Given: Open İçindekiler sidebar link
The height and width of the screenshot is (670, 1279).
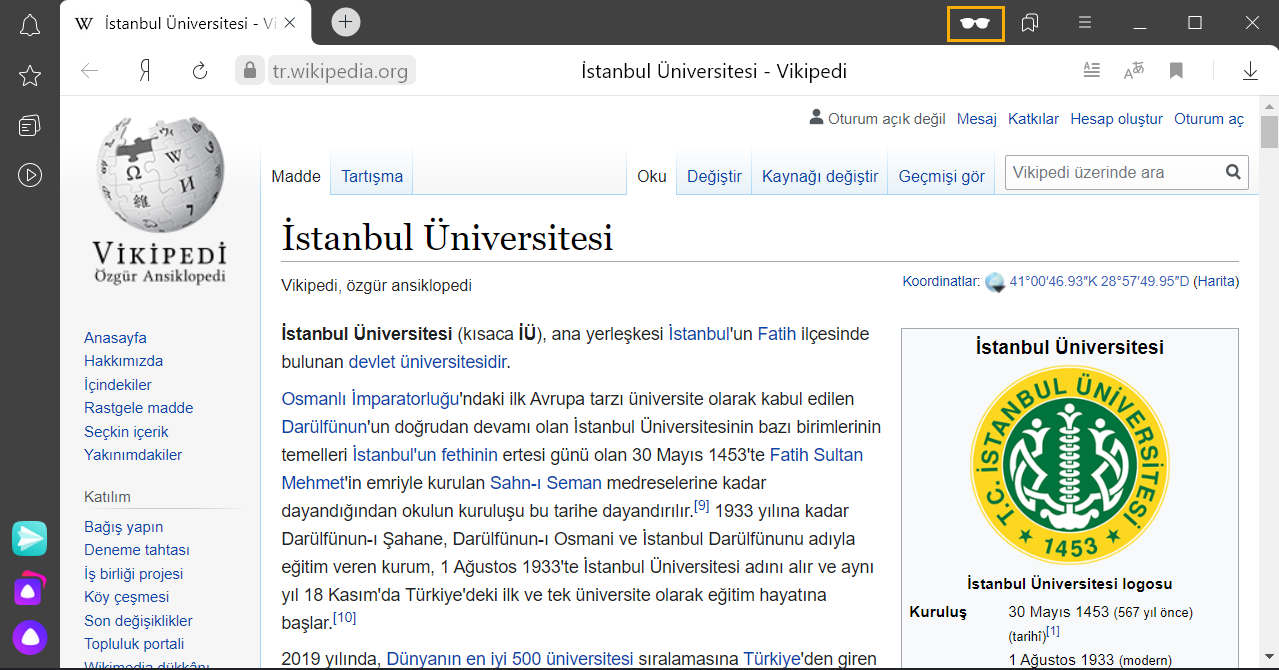Looking at the screenshot, I should (x=118, y=385).
